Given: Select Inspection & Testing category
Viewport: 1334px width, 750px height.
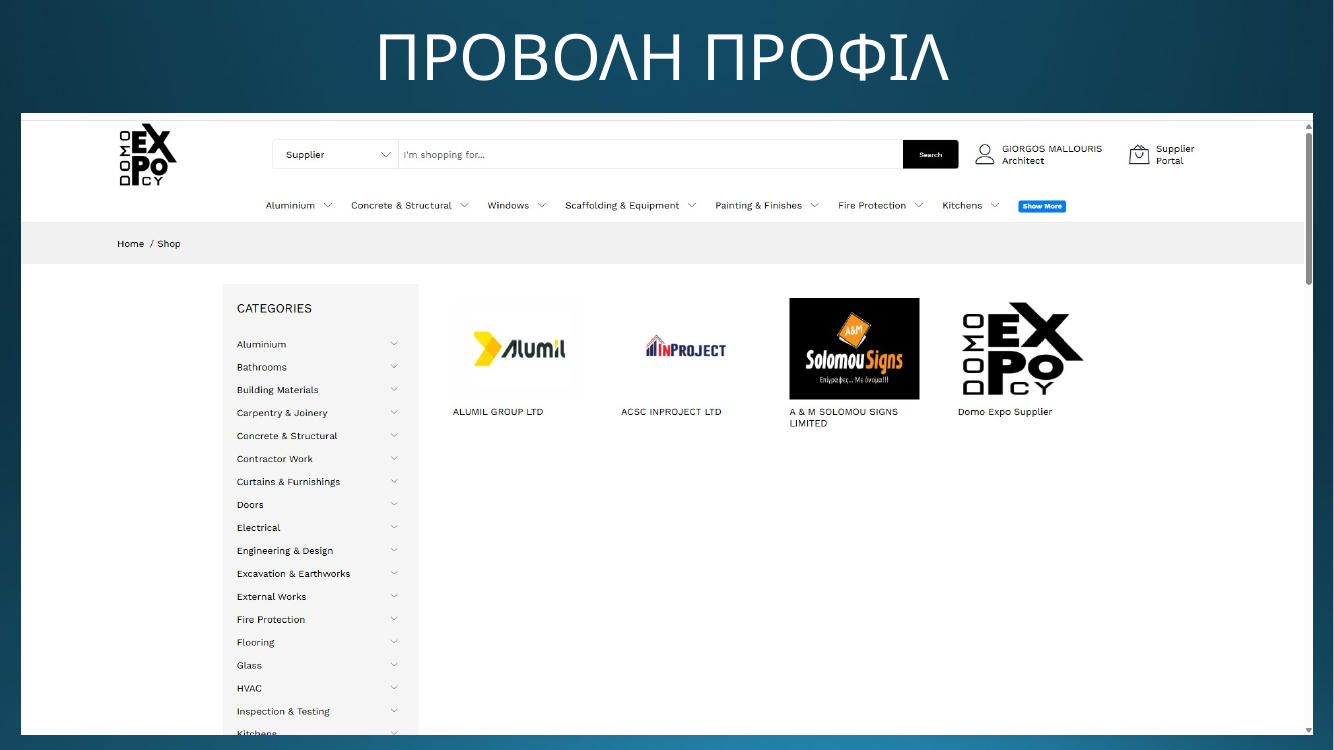Looking at the screenshot, I should (x=283, y=712).
